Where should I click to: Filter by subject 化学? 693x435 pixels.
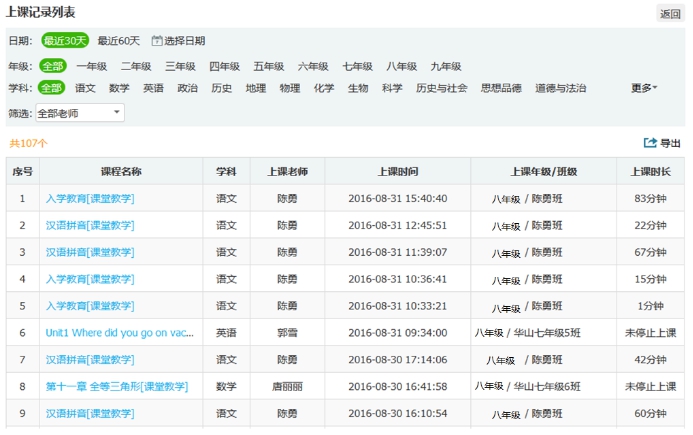pyautogui.click(x=324, y=88)
